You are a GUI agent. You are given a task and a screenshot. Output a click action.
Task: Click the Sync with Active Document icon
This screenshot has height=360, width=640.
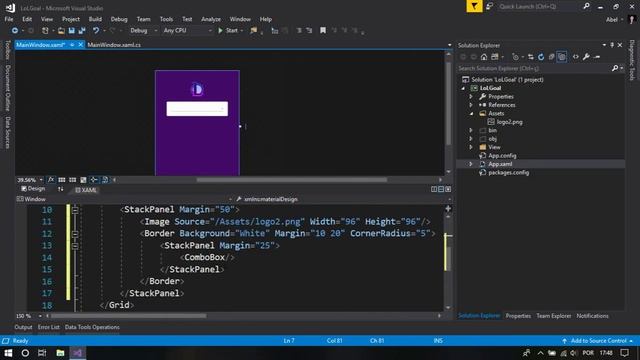point(530,57)
